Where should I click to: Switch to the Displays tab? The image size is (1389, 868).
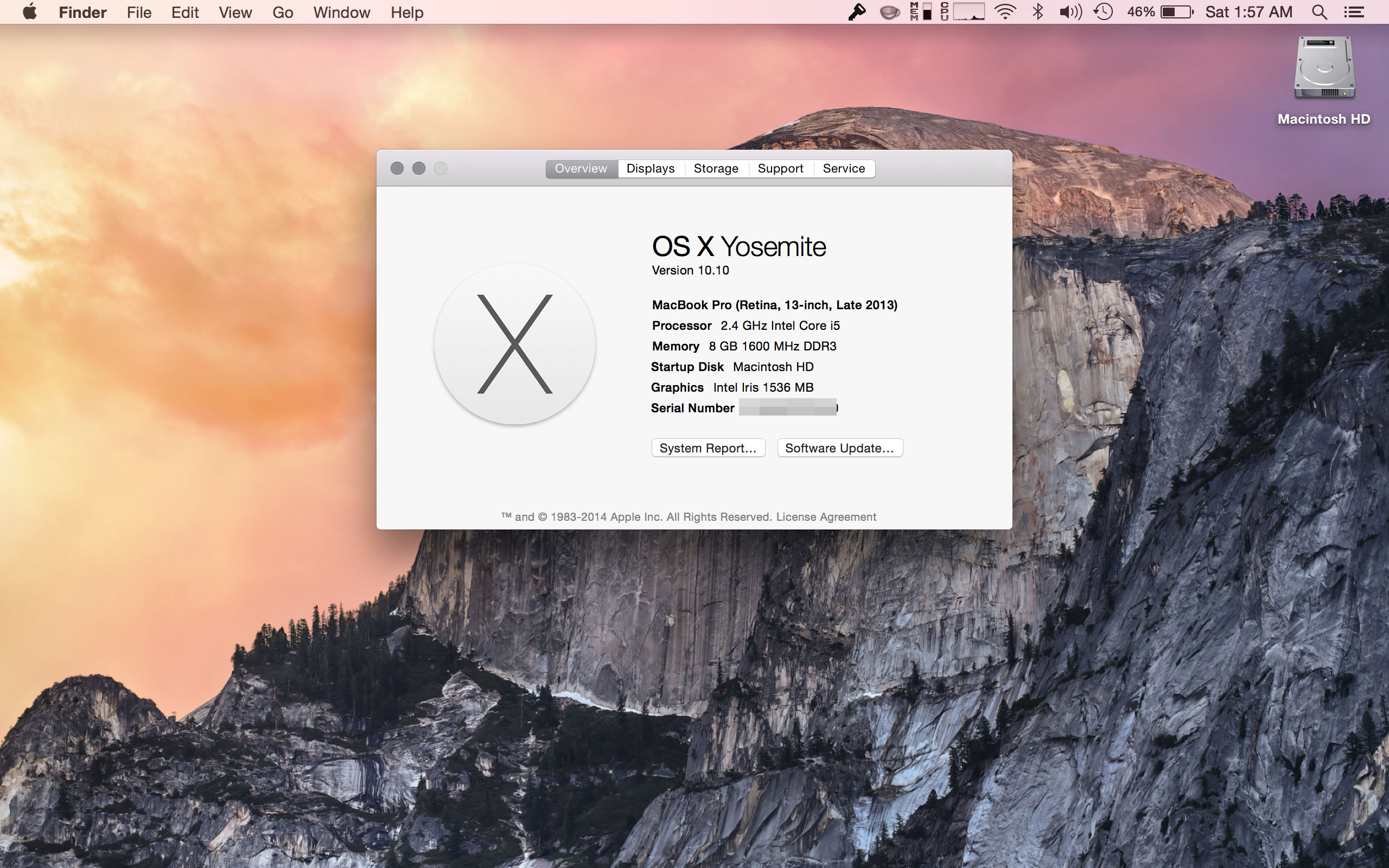pos(651,168)
